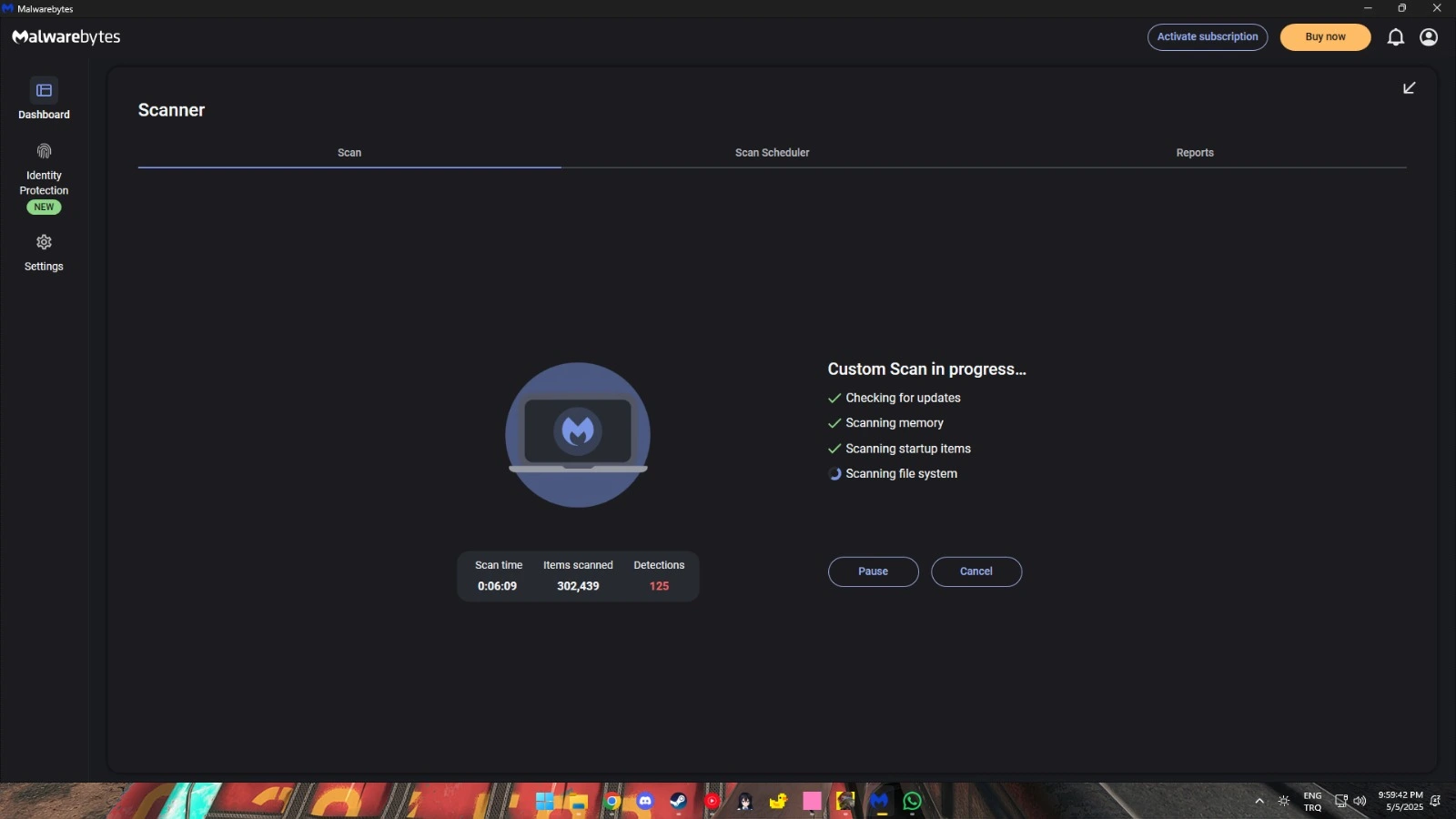Open WhatsApp from the taskbar
This screenshot has width=1456, height=819.
tap(913, 802)
